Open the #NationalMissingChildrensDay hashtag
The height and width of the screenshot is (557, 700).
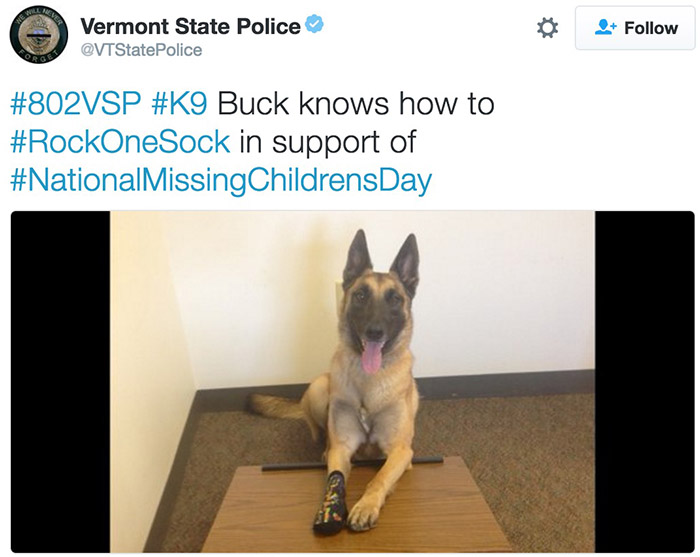[x=221, y=180]
